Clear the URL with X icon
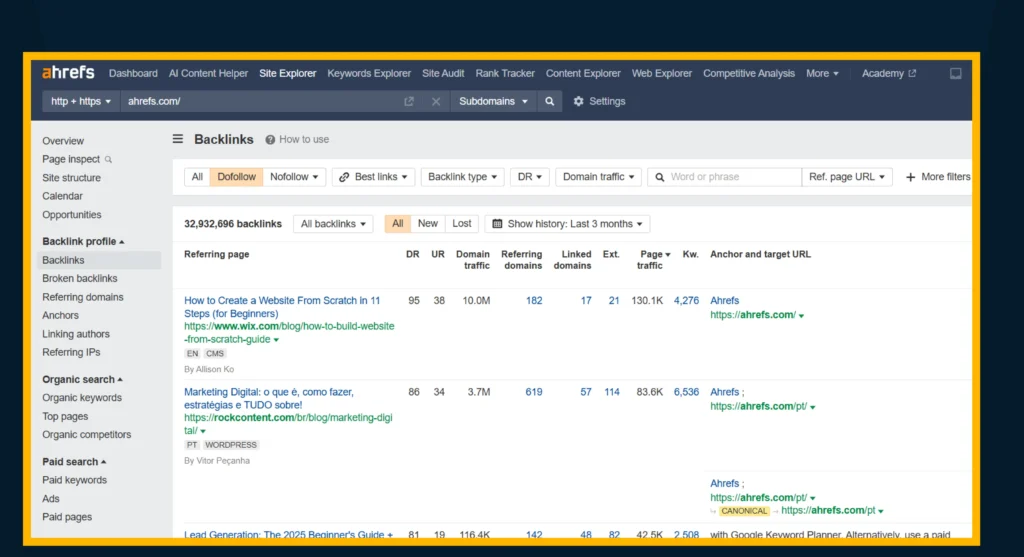The image size is (1024, 557). [x=436, y=101]
